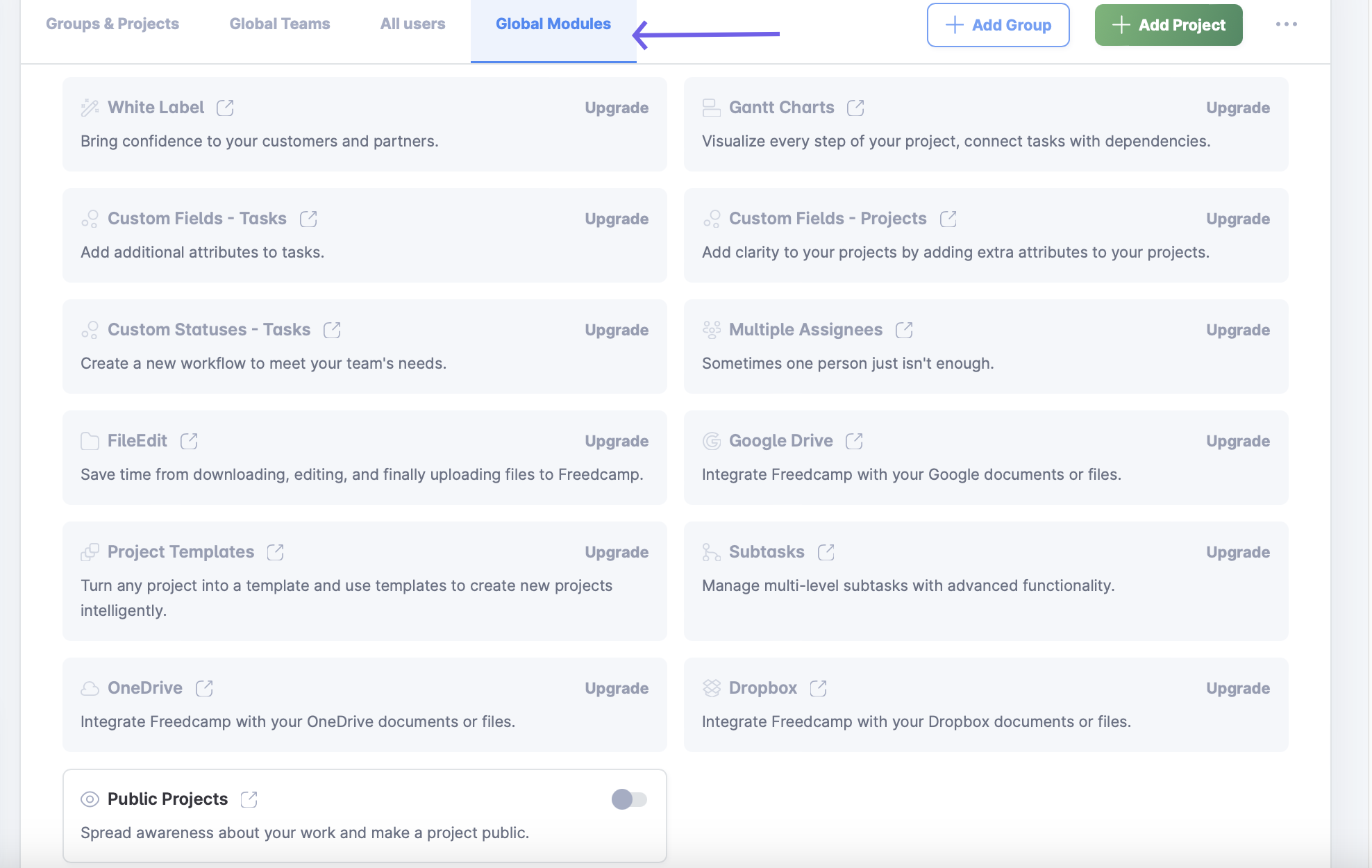Click Upgrade for FileEdit module
Image resolution: width=1372 pixels, height=868 pixels.
pyautogui.click(x=617, y=441)
